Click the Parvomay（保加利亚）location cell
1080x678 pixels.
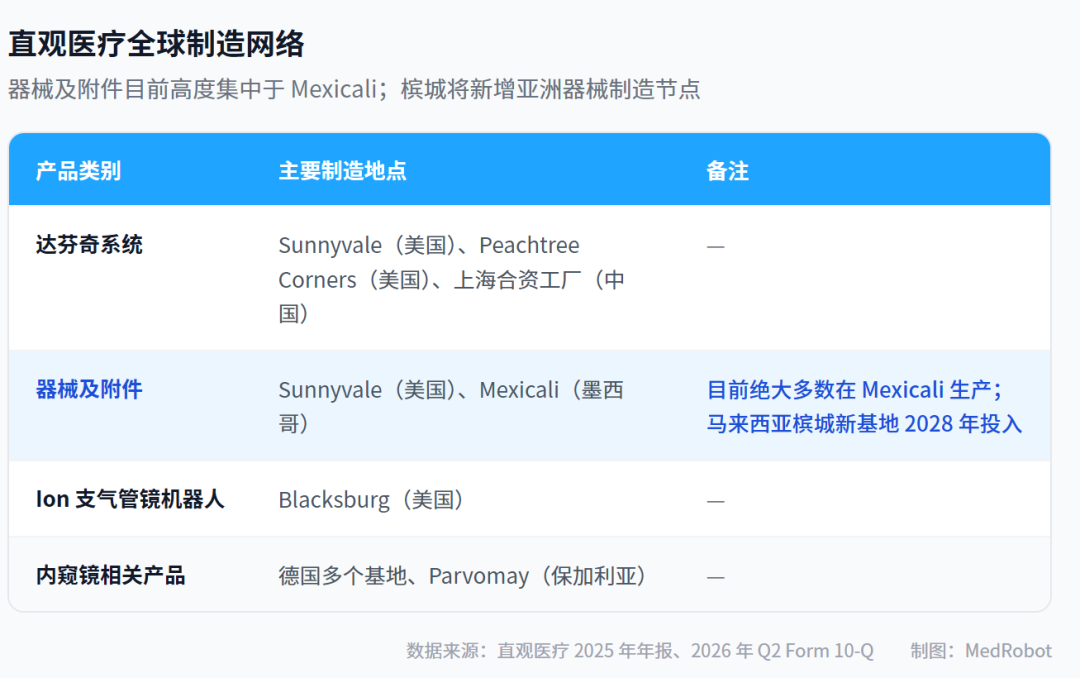tap(463, 575)
